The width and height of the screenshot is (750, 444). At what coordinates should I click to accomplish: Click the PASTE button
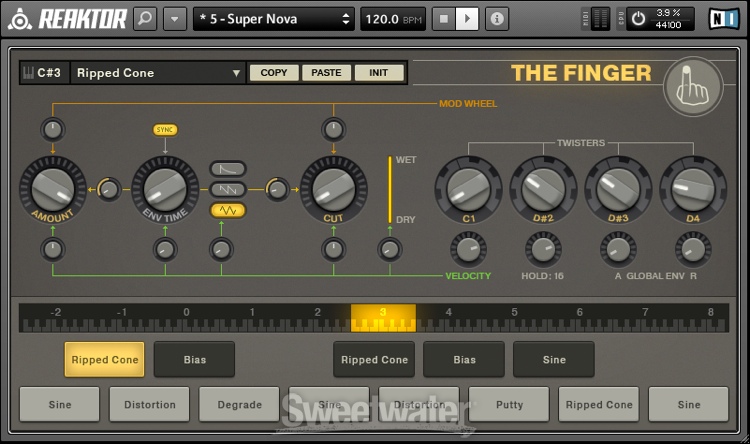click(326, 73)
